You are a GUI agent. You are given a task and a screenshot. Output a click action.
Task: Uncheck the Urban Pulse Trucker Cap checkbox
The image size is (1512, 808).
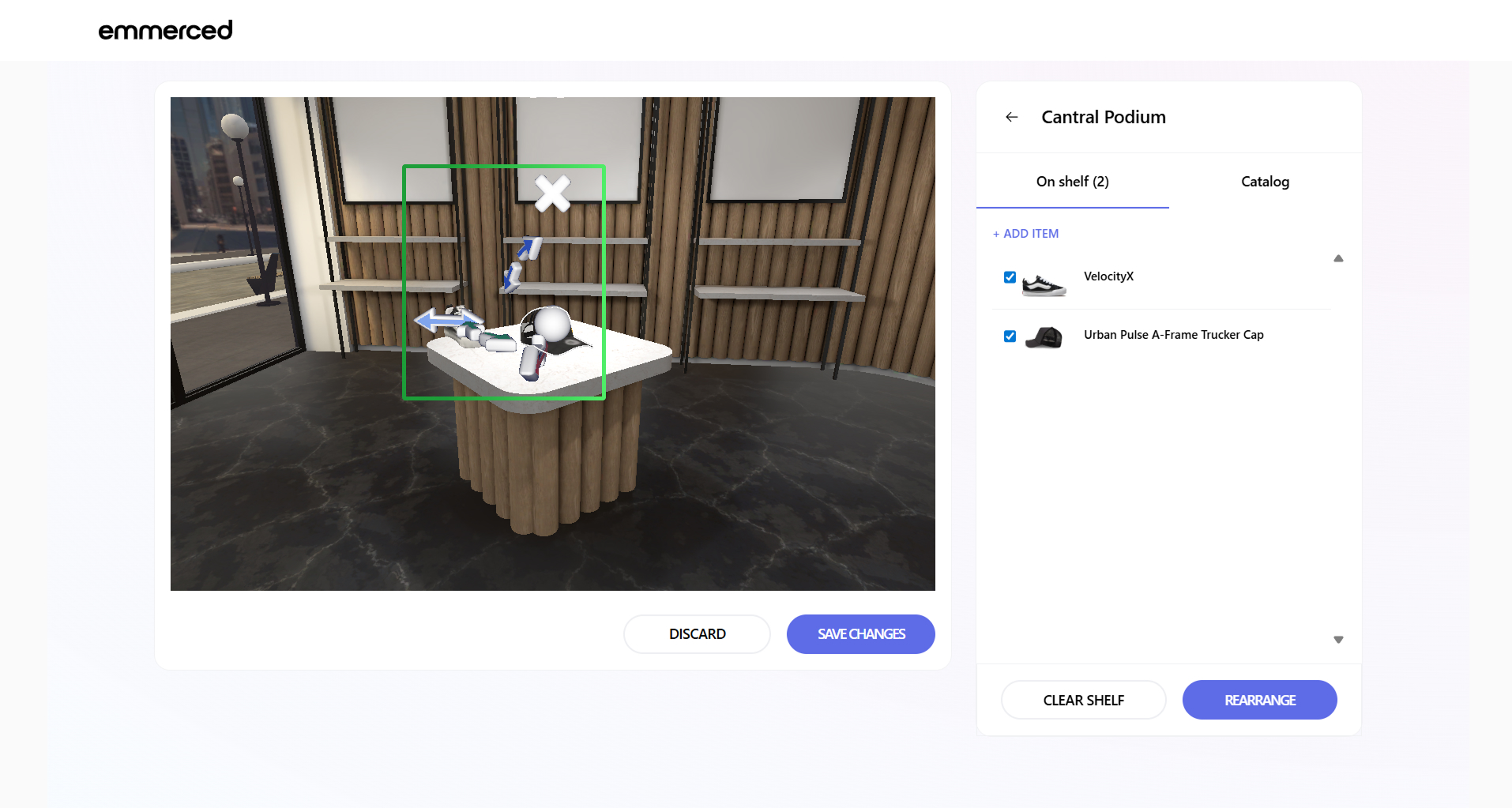pyautogui.click(x=1010, y=336)
